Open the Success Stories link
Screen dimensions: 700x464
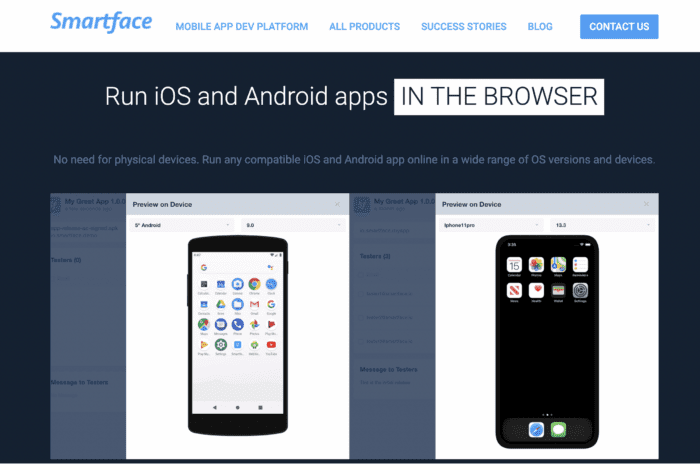(464, 27)
